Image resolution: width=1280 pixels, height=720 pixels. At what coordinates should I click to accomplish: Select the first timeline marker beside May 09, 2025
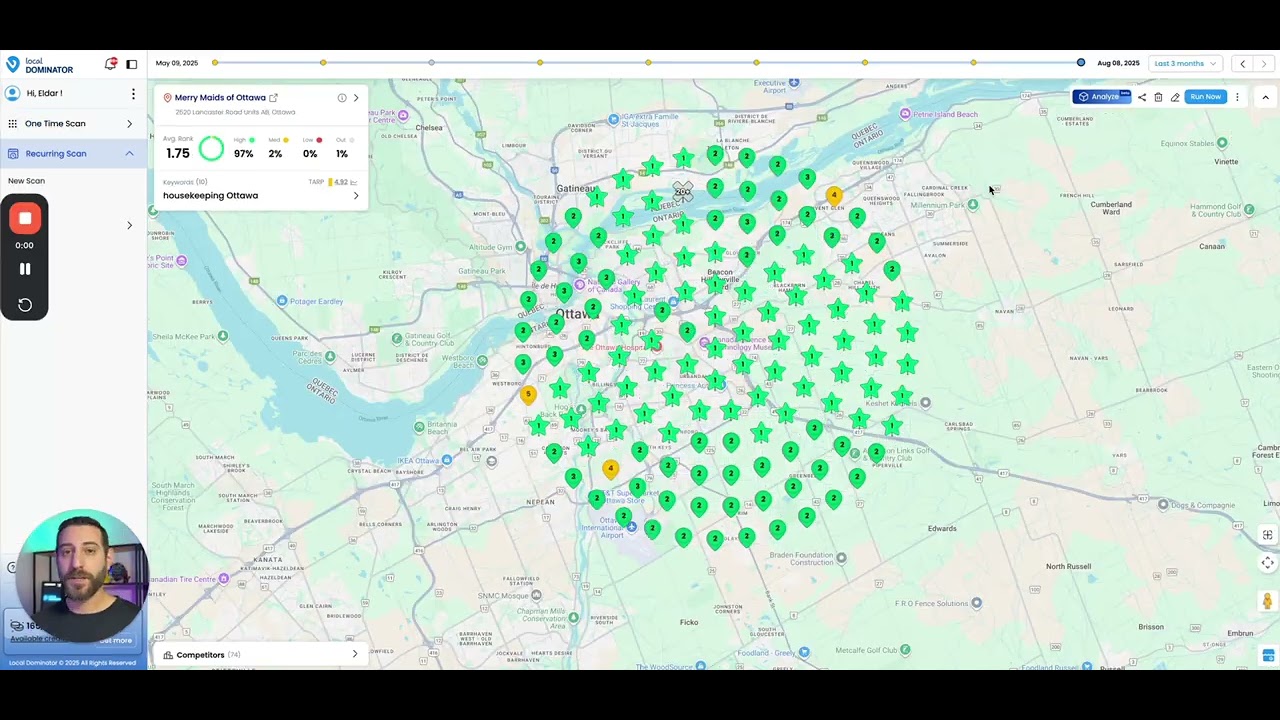tap(215, 63)
